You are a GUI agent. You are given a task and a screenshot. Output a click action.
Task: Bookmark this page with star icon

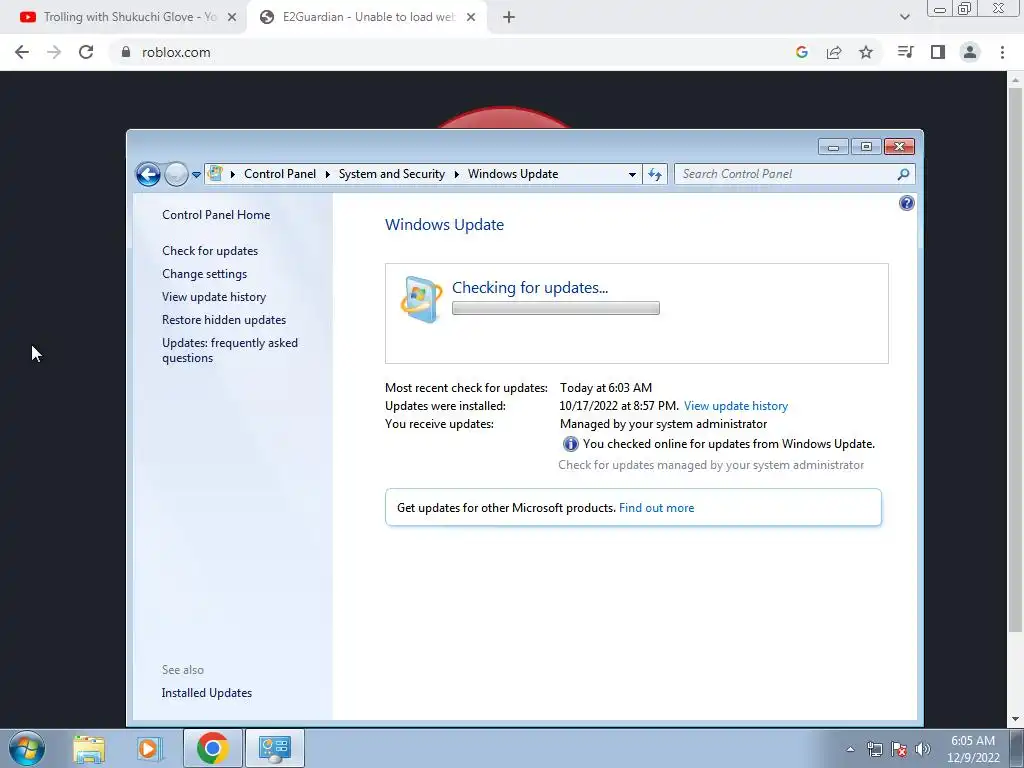[866, 52]
